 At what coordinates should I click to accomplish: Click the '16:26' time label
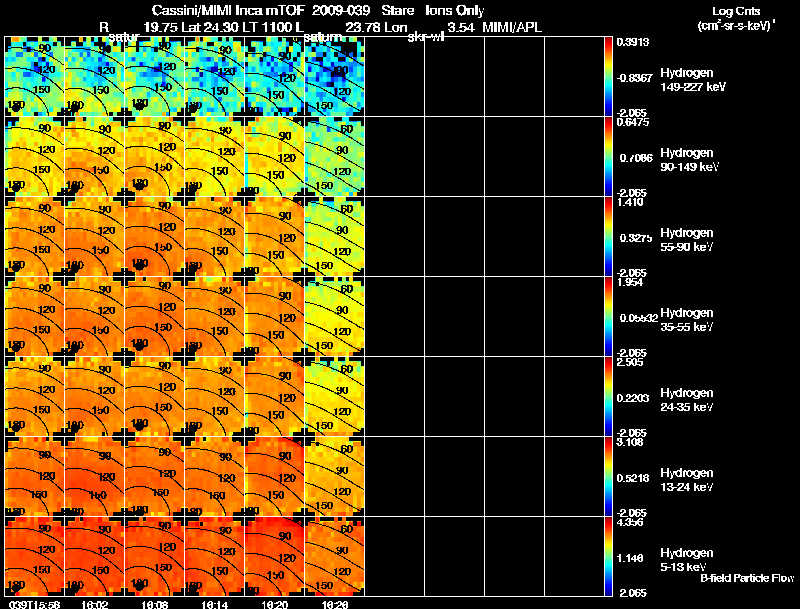click(x=334, y=604)
